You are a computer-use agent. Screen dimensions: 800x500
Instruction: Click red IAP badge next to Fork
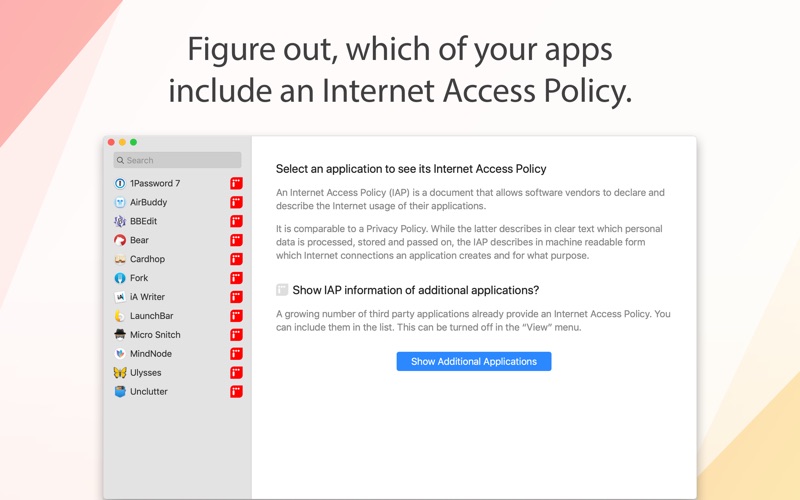click(x=236, y=278)
